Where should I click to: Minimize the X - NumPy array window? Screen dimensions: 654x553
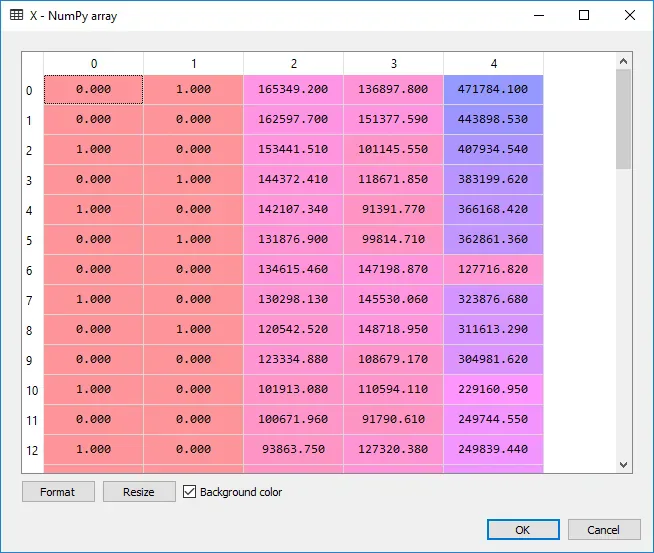point(539,15)
